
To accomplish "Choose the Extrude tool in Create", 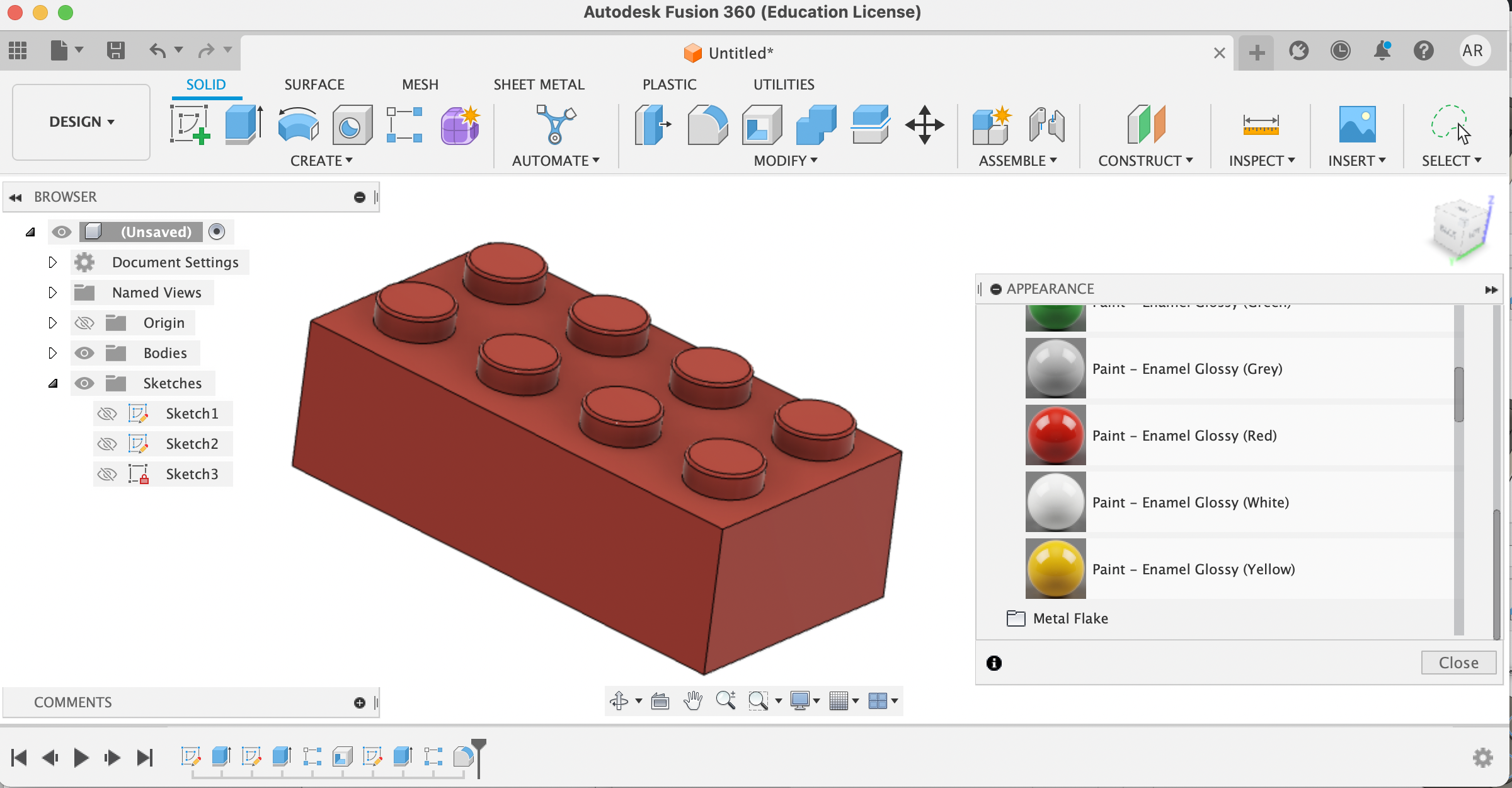I will pos(244,124).
